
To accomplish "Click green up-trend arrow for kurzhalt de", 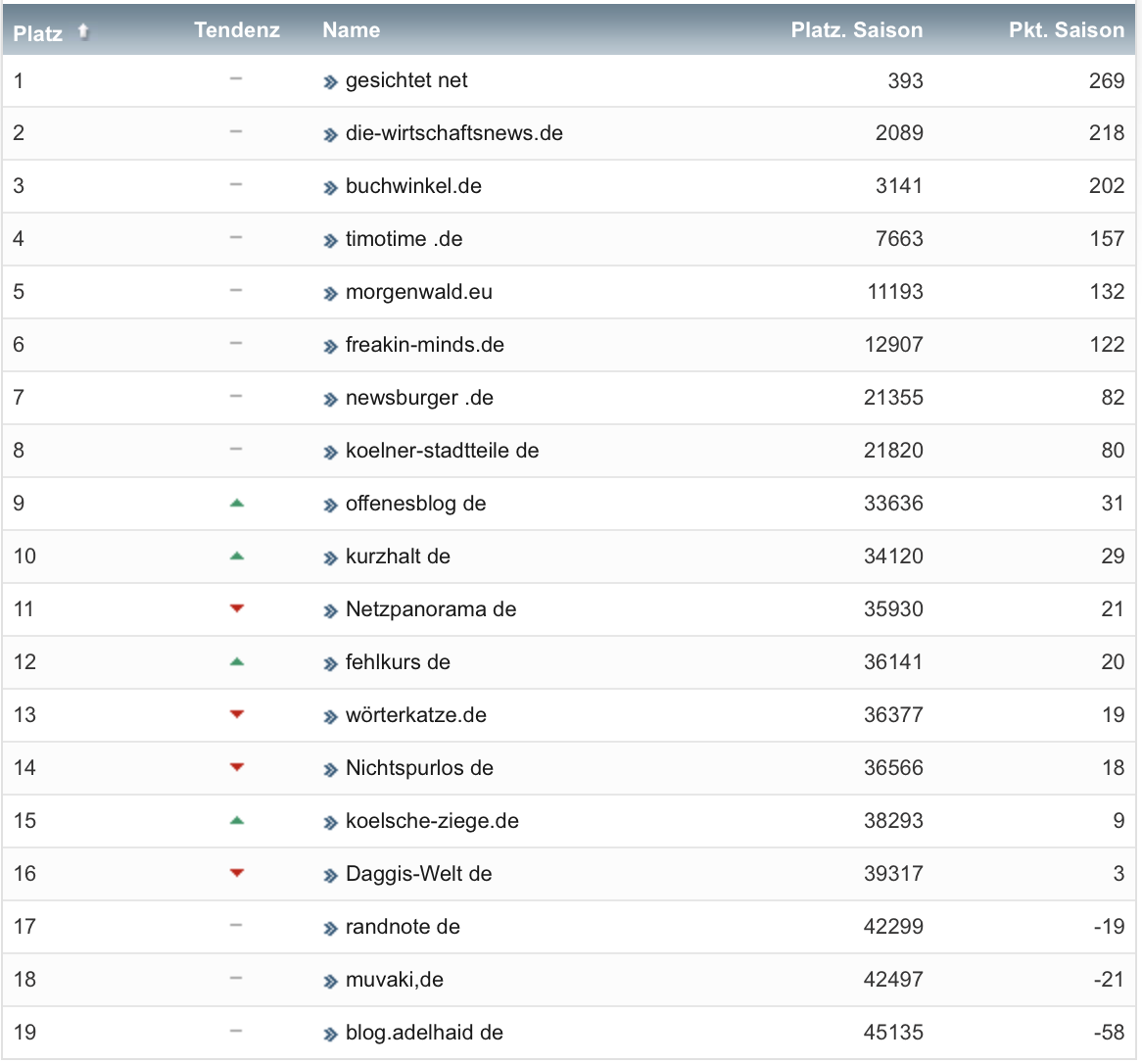I will (x=237, y=556).
